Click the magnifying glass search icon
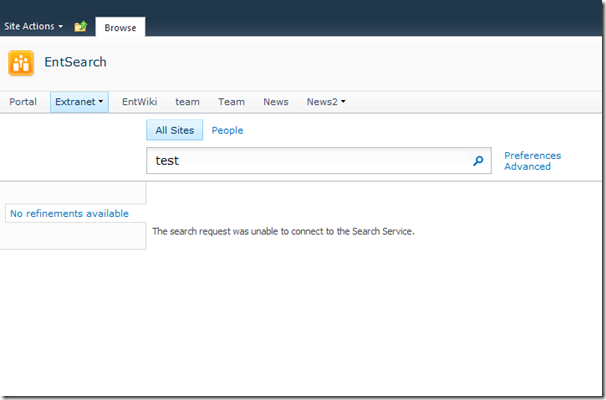606x400 pixels. [x=478, y=160]
